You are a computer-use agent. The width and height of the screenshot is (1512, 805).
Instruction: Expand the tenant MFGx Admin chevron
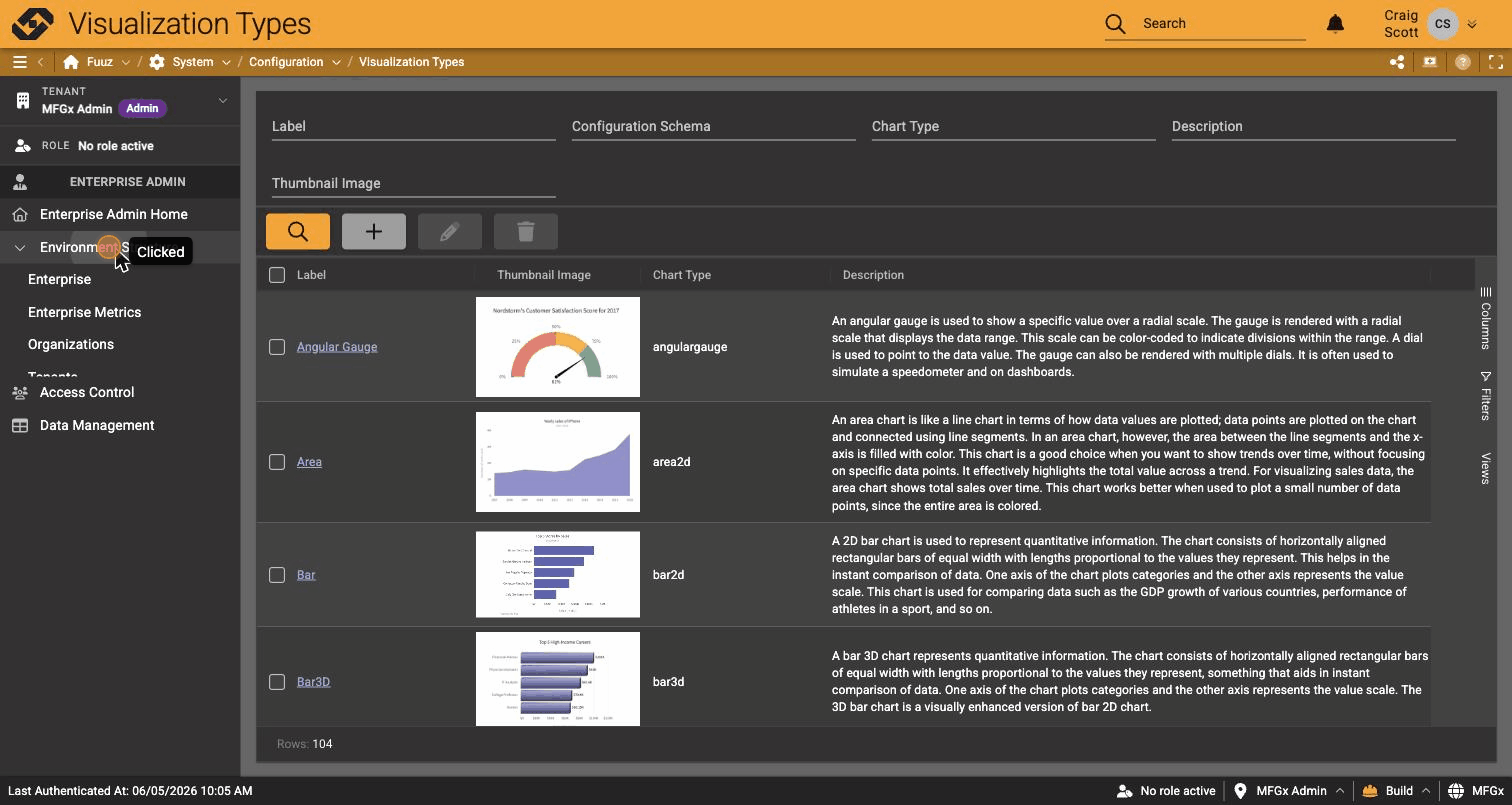coord(223,100)
